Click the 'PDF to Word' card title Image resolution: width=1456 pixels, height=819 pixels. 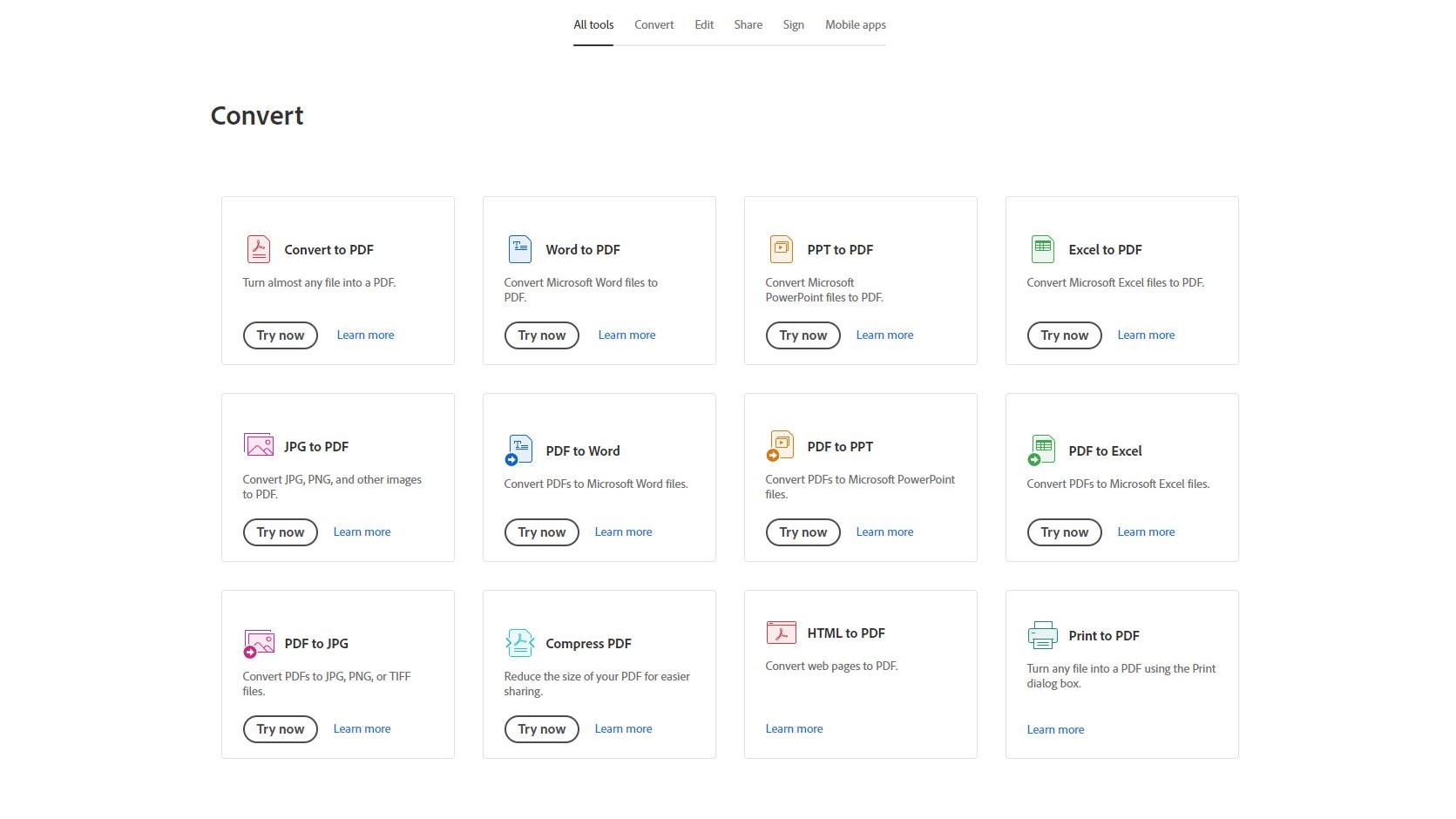[583, 450]
